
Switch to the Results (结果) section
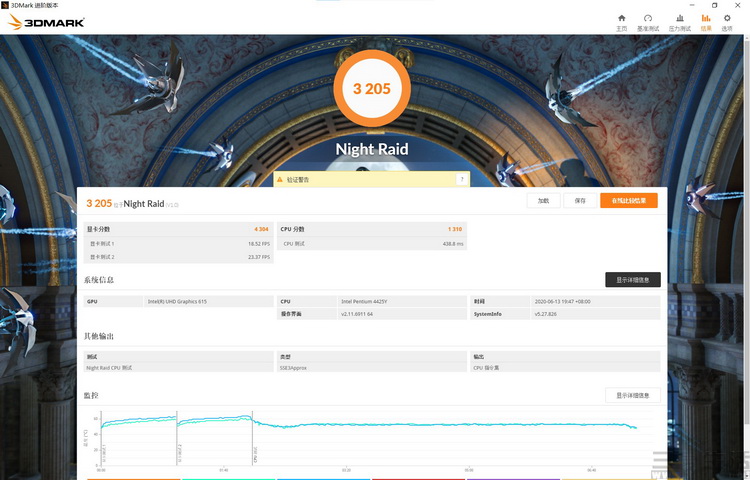pyautogui.click(x=706, y=22)
